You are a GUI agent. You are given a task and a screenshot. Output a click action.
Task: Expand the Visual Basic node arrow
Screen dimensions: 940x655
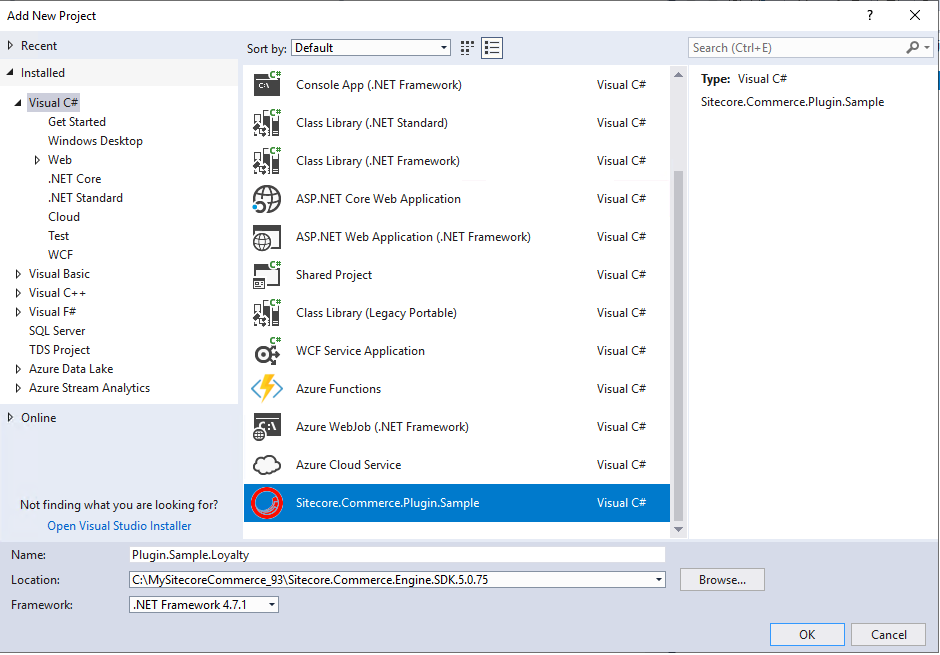tap(18, 274)
